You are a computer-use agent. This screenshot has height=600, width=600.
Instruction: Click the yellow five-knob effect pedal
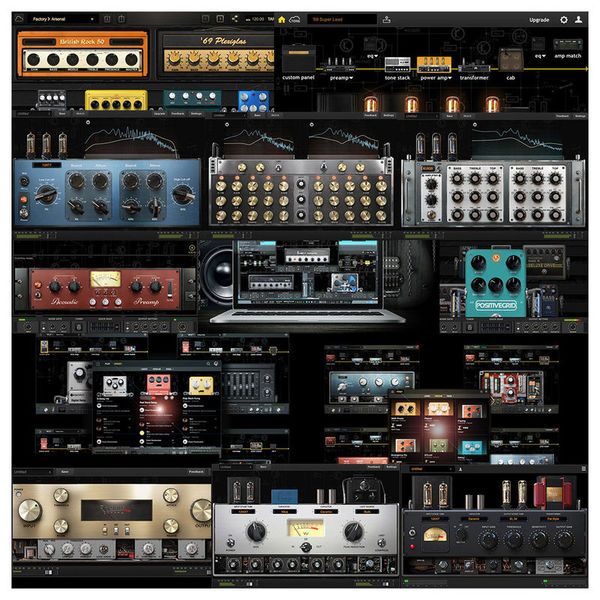tap(116, 100)
